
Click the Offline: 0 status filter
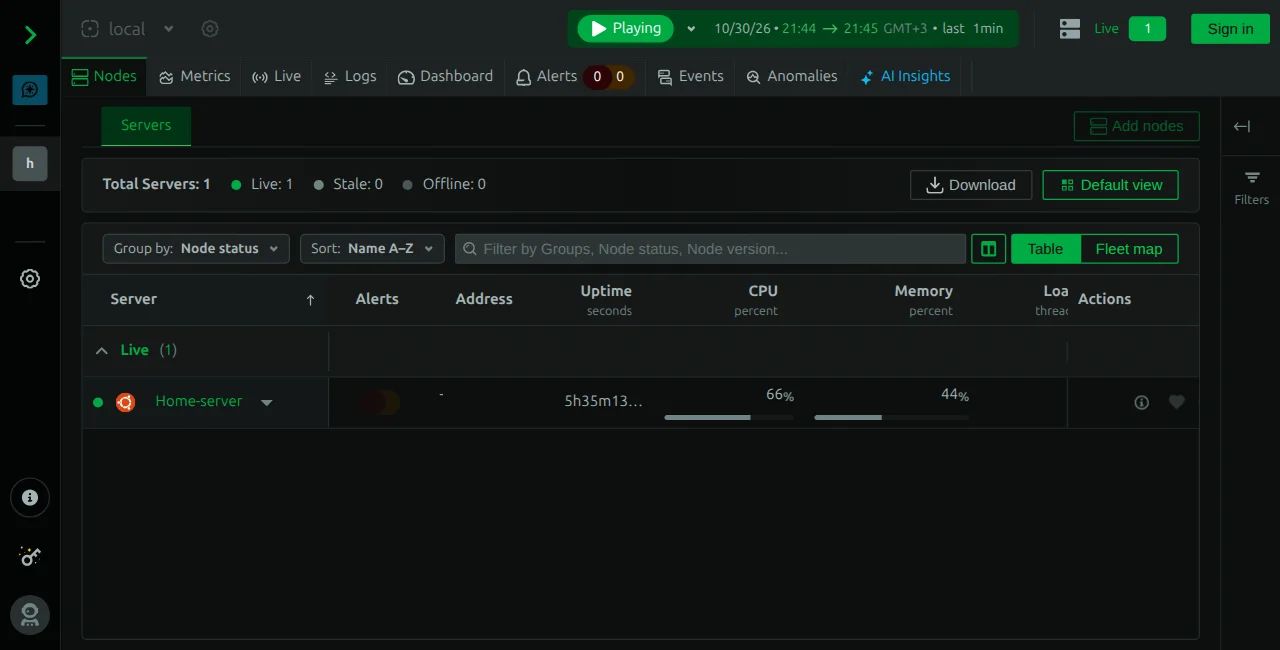444,185
